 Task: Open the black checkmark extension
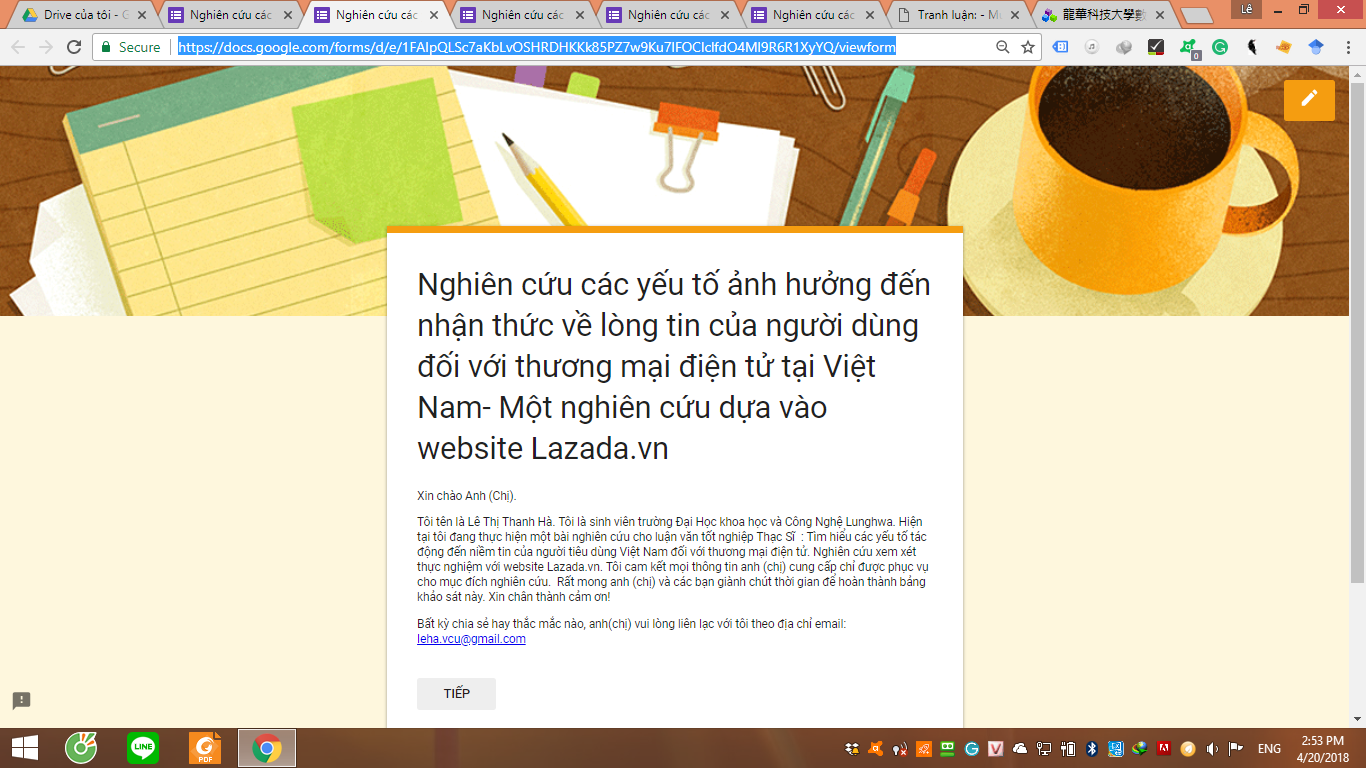1156,47
